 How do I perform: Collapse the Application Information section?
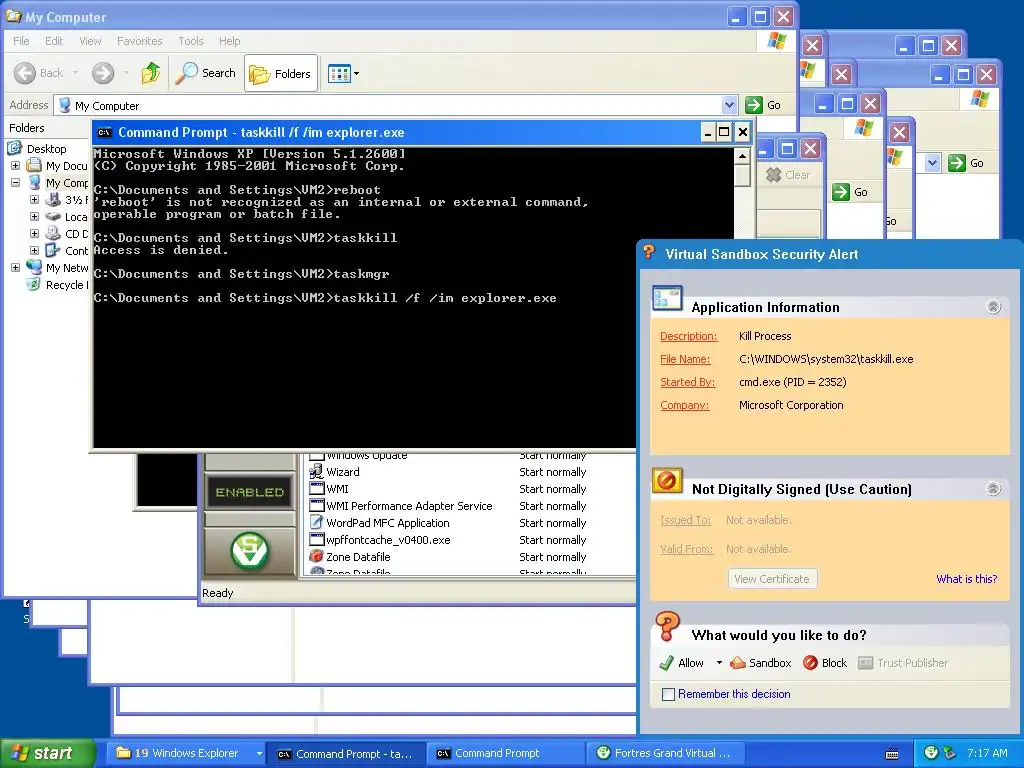[x=993, y=306]
